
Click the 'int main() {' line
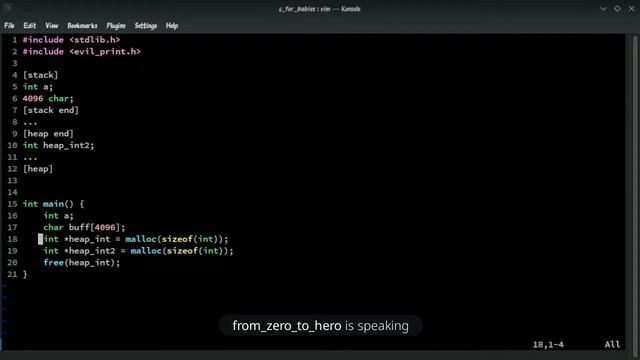click(x=53, y=204)
